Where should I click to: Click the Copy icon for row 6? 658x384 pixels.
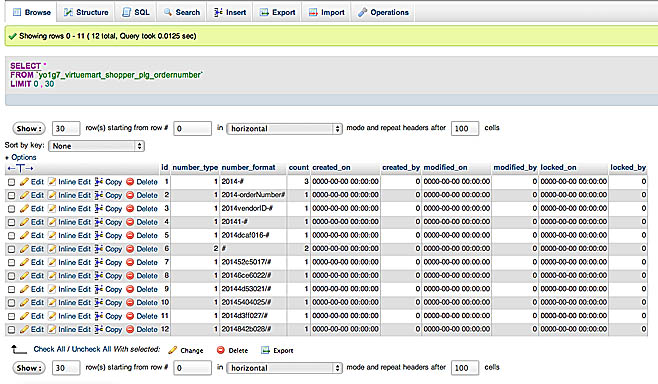(99, 249)
